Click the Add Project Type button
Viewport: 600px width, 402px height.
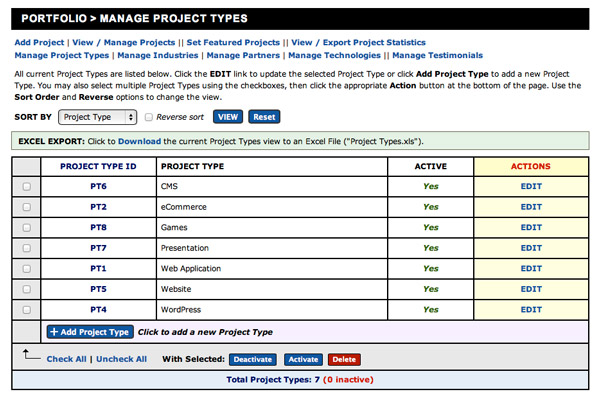(89, 332)
